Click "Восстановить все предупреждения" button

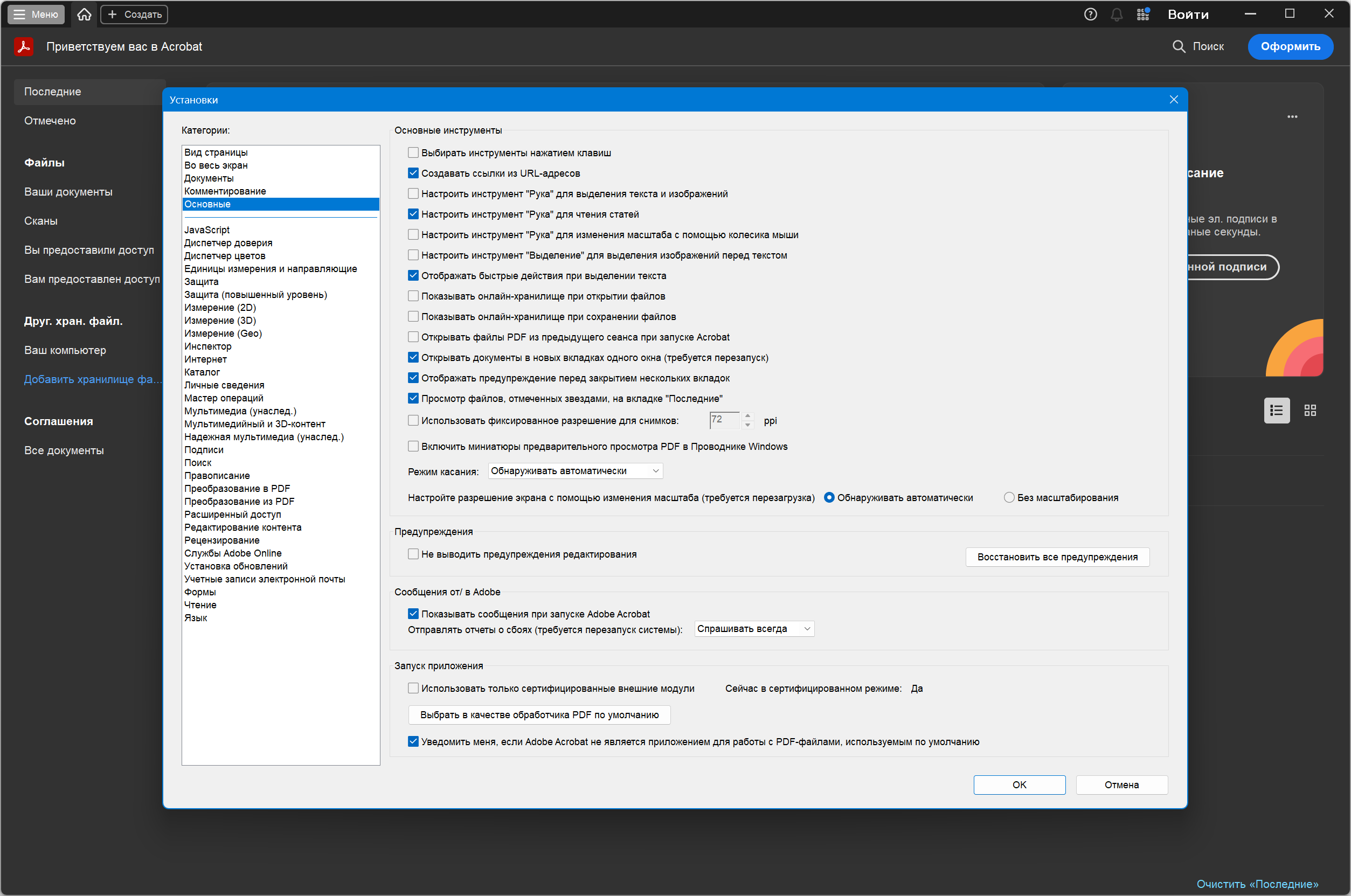pyautogui.click(x=1057, y=557)
